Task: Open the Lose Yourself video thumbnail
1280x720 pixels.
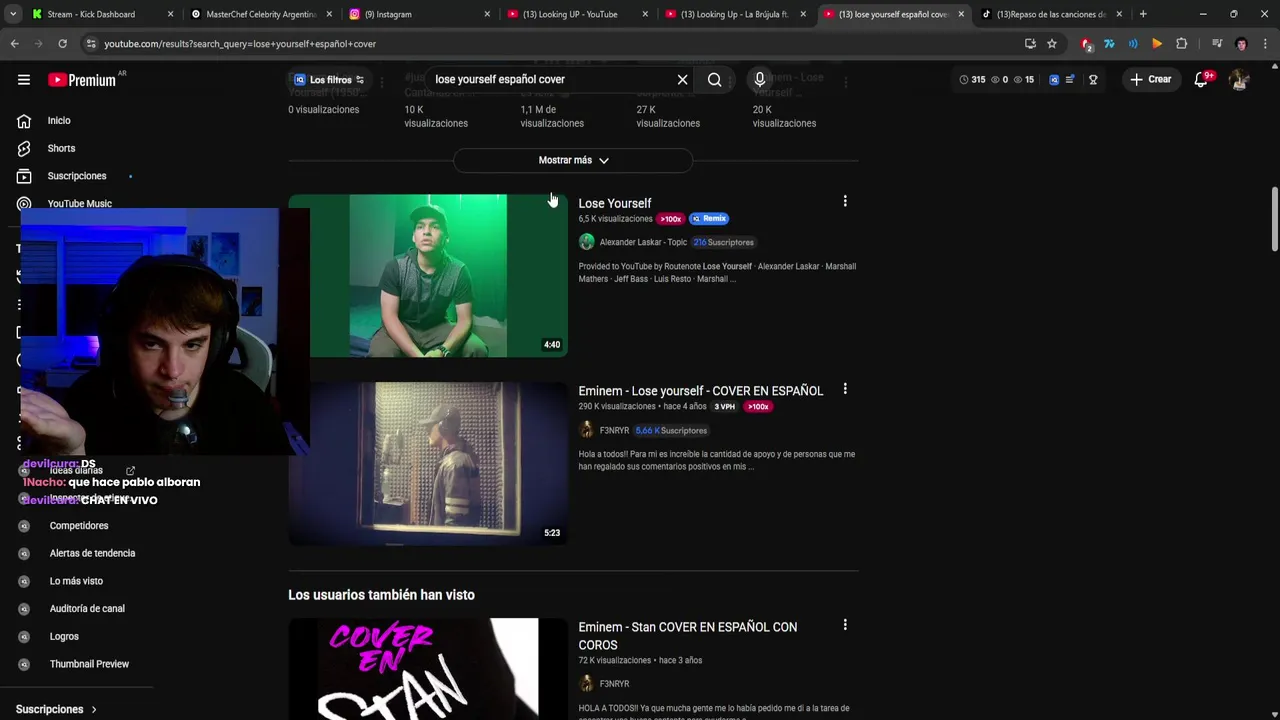Action: (428, 276)
